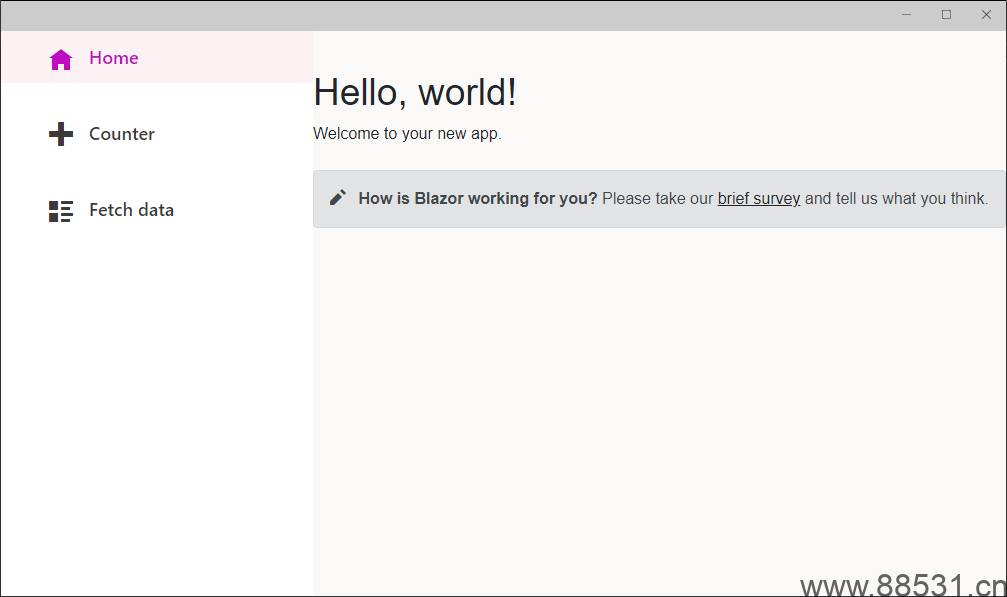Open the Fetch data page label
This screenshot has height=597, width=1007.
(x=132, y=210)
